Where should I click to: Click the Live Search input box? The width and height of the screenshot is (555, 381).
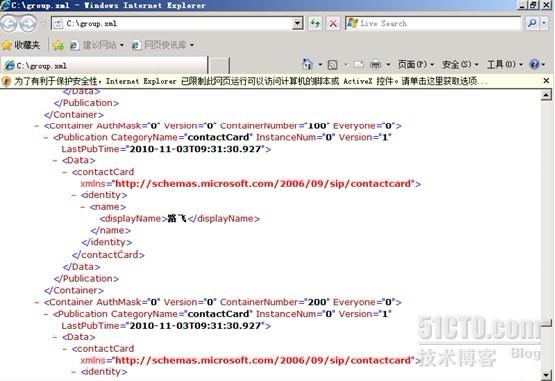(x=439, y=23)
